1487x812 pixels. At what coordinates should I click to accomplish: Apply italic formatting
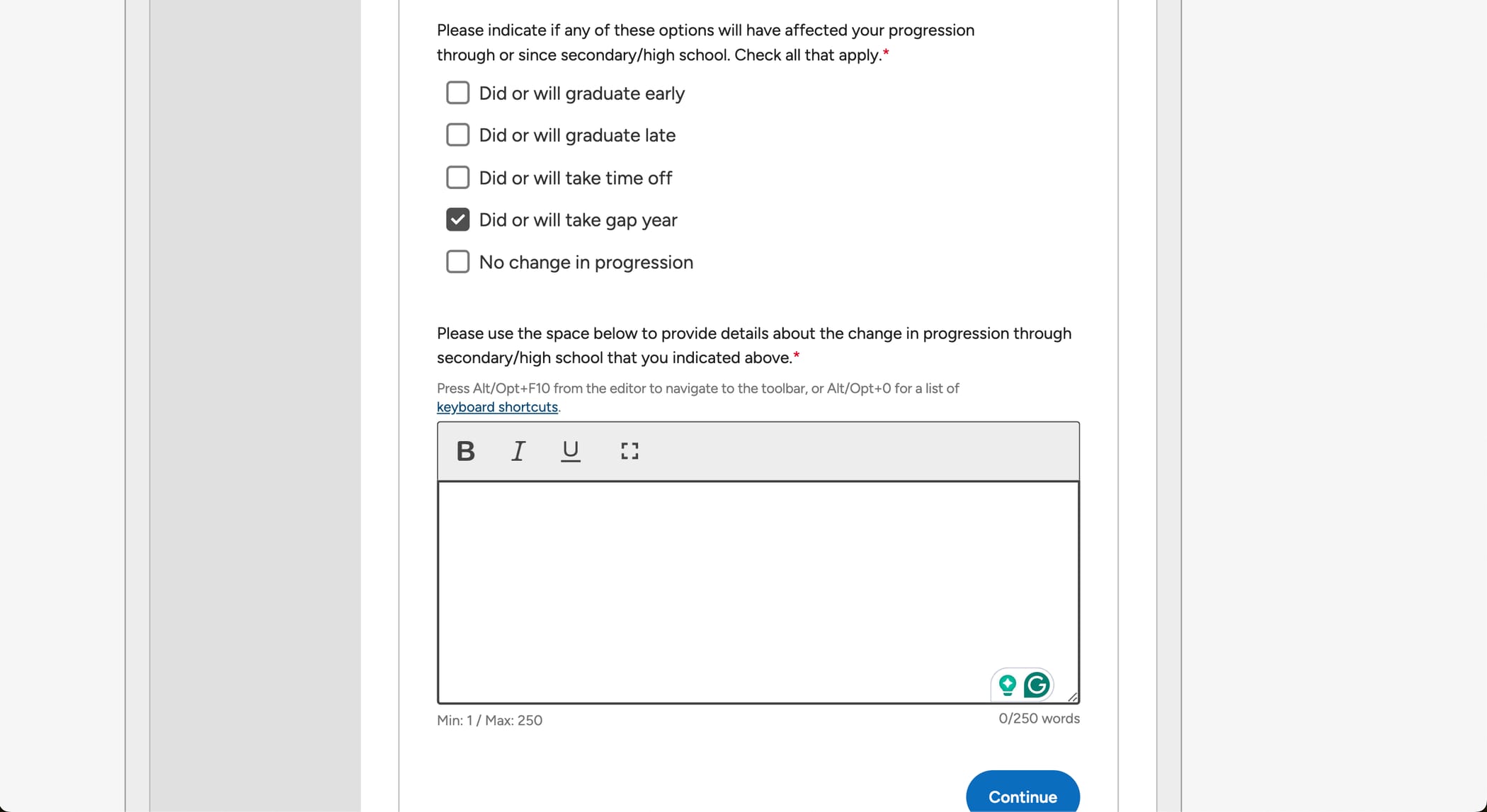518,451
